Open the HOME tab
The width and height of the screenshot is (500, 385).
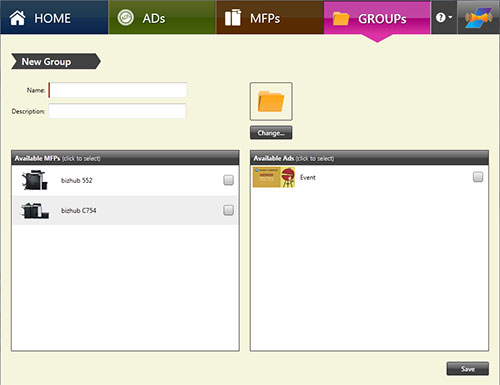coord(54,17)
